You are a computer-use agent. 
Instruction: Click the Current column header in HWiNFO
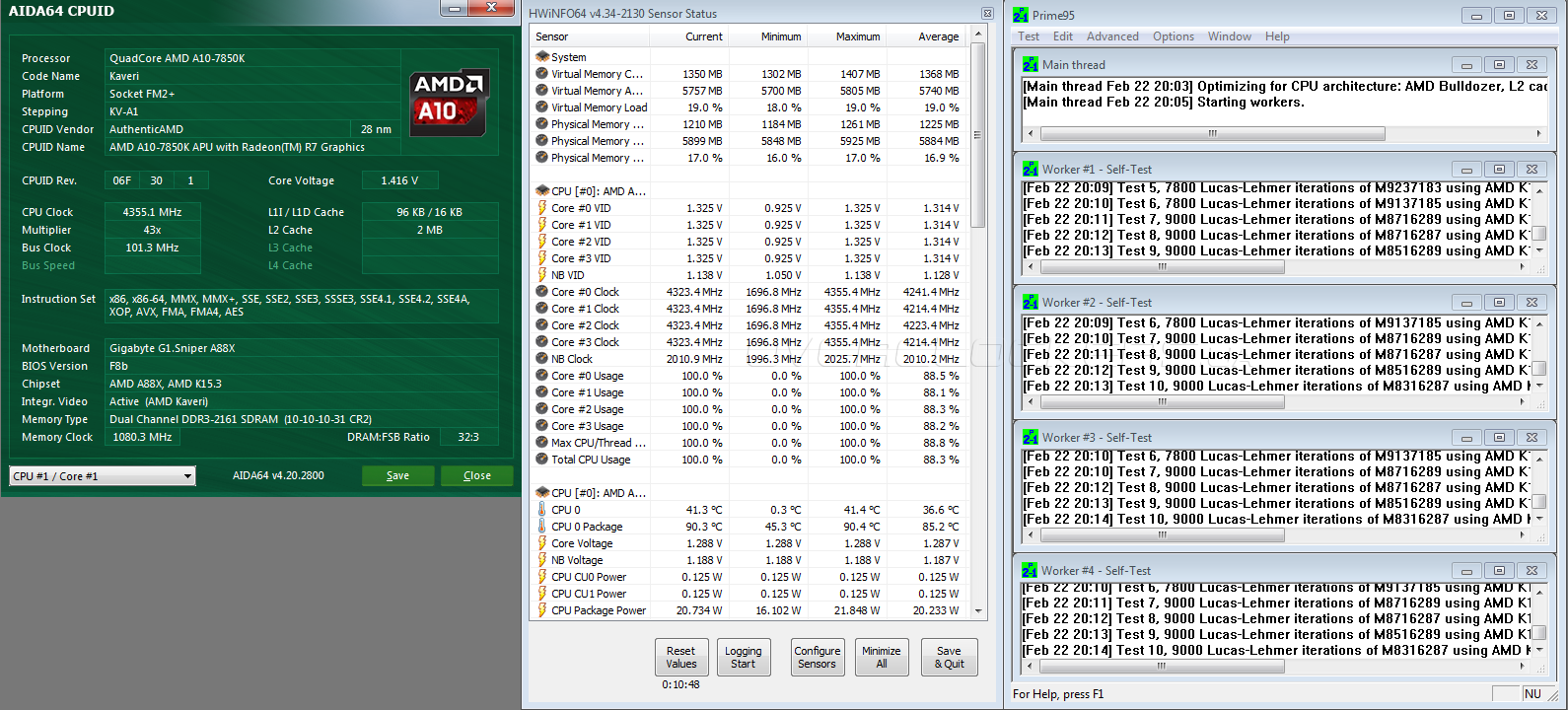(x=689, y=36)
